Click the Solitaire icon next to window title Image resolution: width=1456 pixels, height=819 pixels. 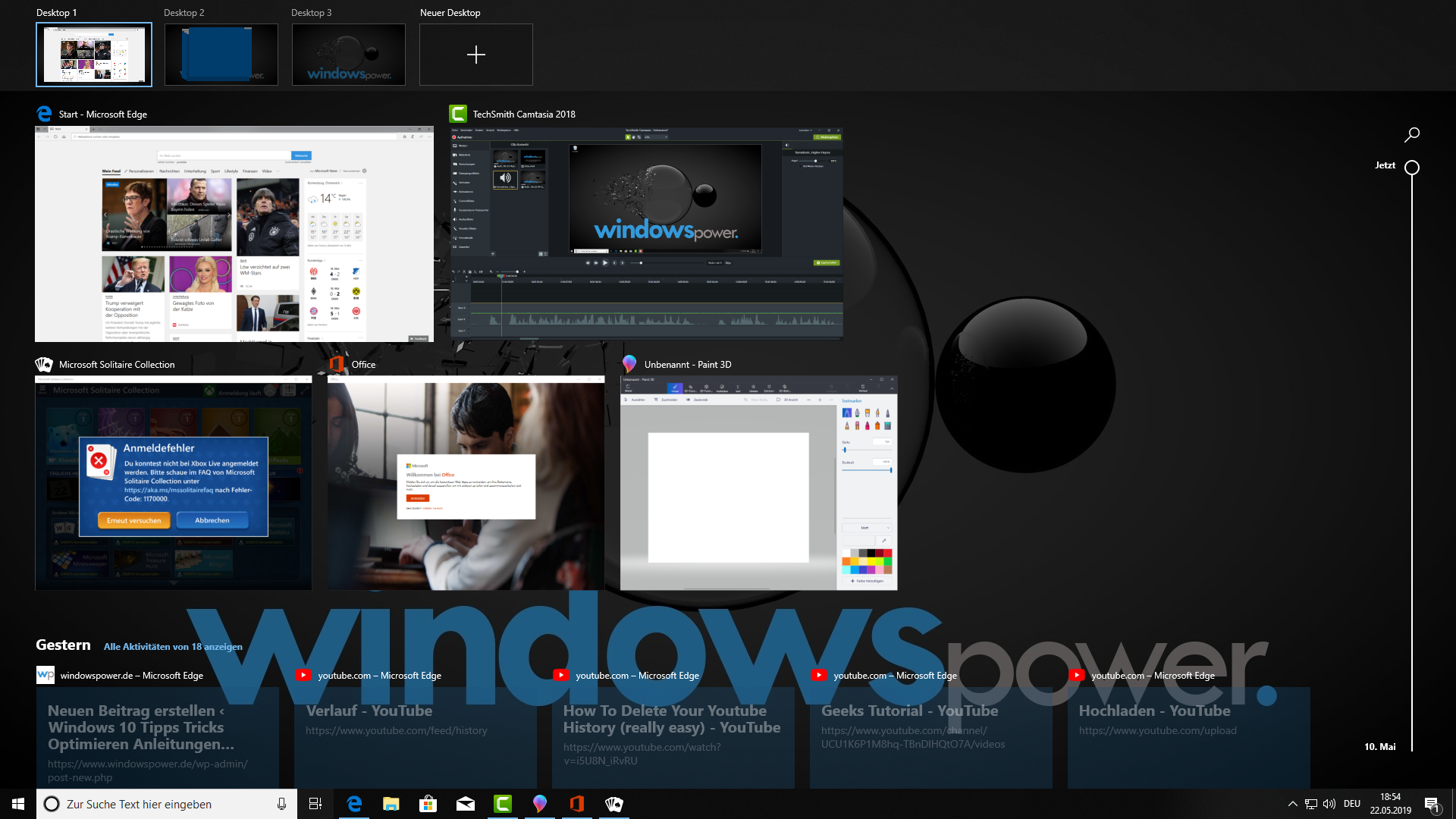click(44, 365)
